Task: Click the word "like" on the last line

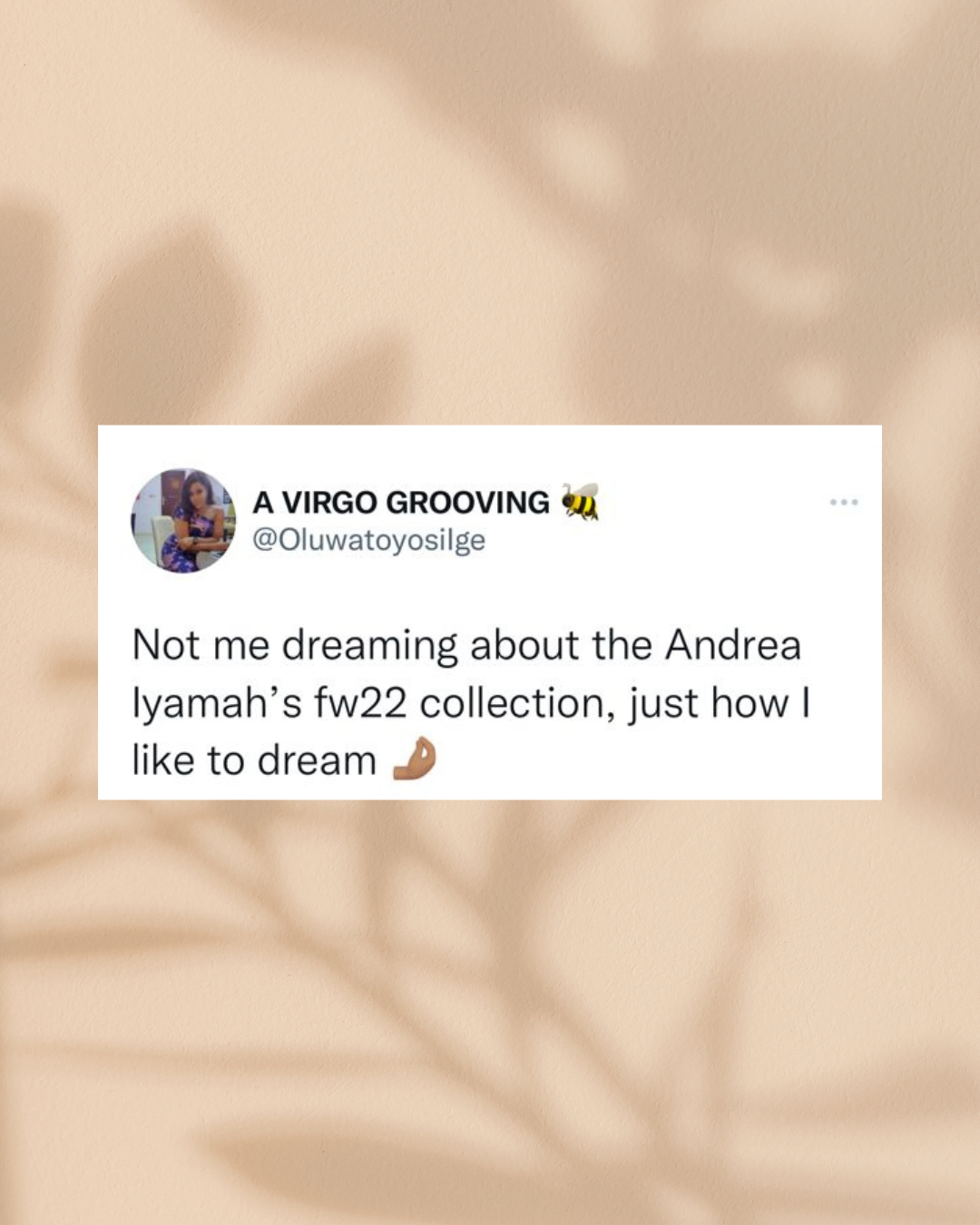Action: [x=163, y=760]
